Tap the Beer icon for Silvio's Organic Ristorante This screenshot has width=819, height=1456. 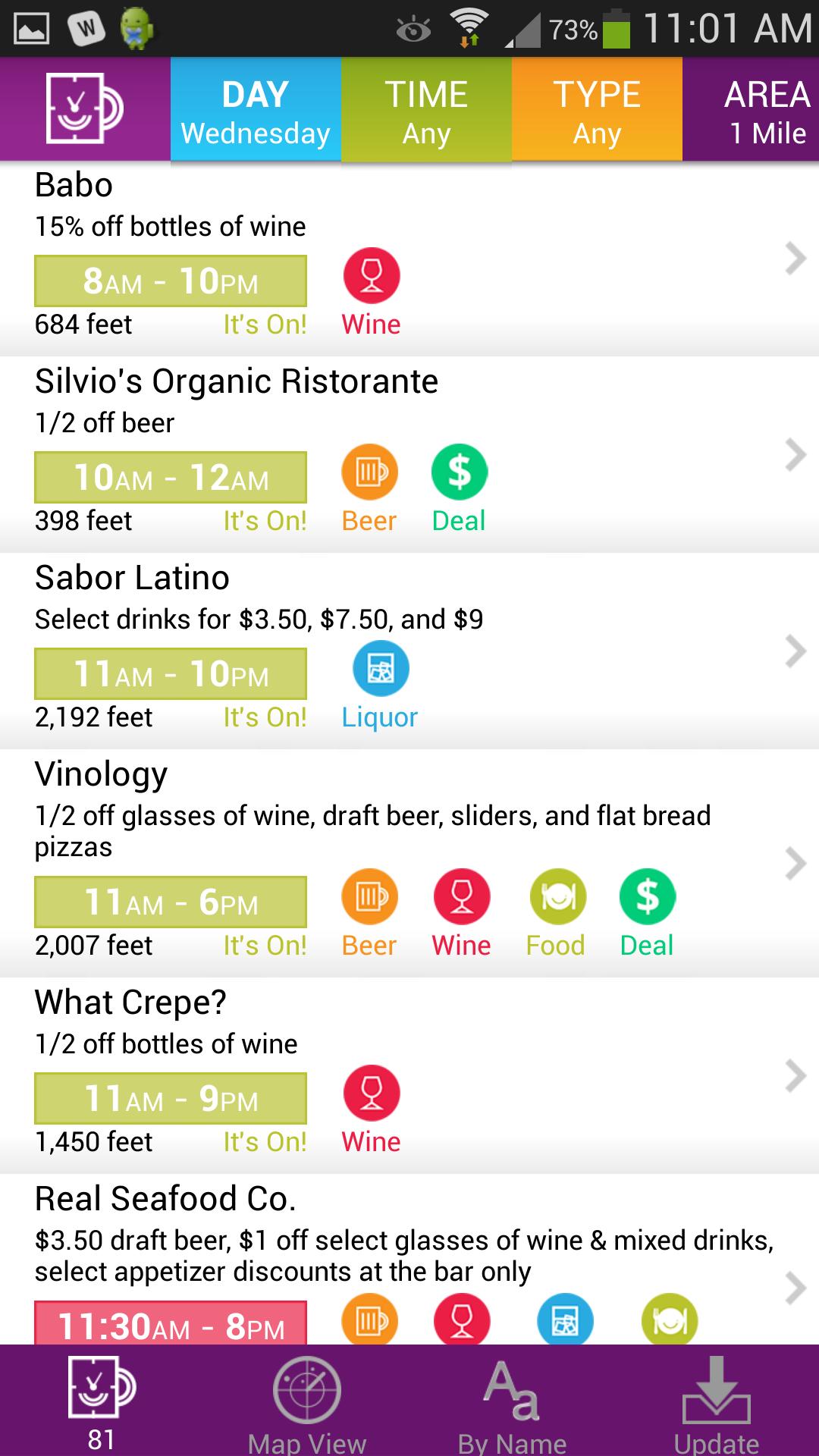pyautogui.click(x=370, y=472)
